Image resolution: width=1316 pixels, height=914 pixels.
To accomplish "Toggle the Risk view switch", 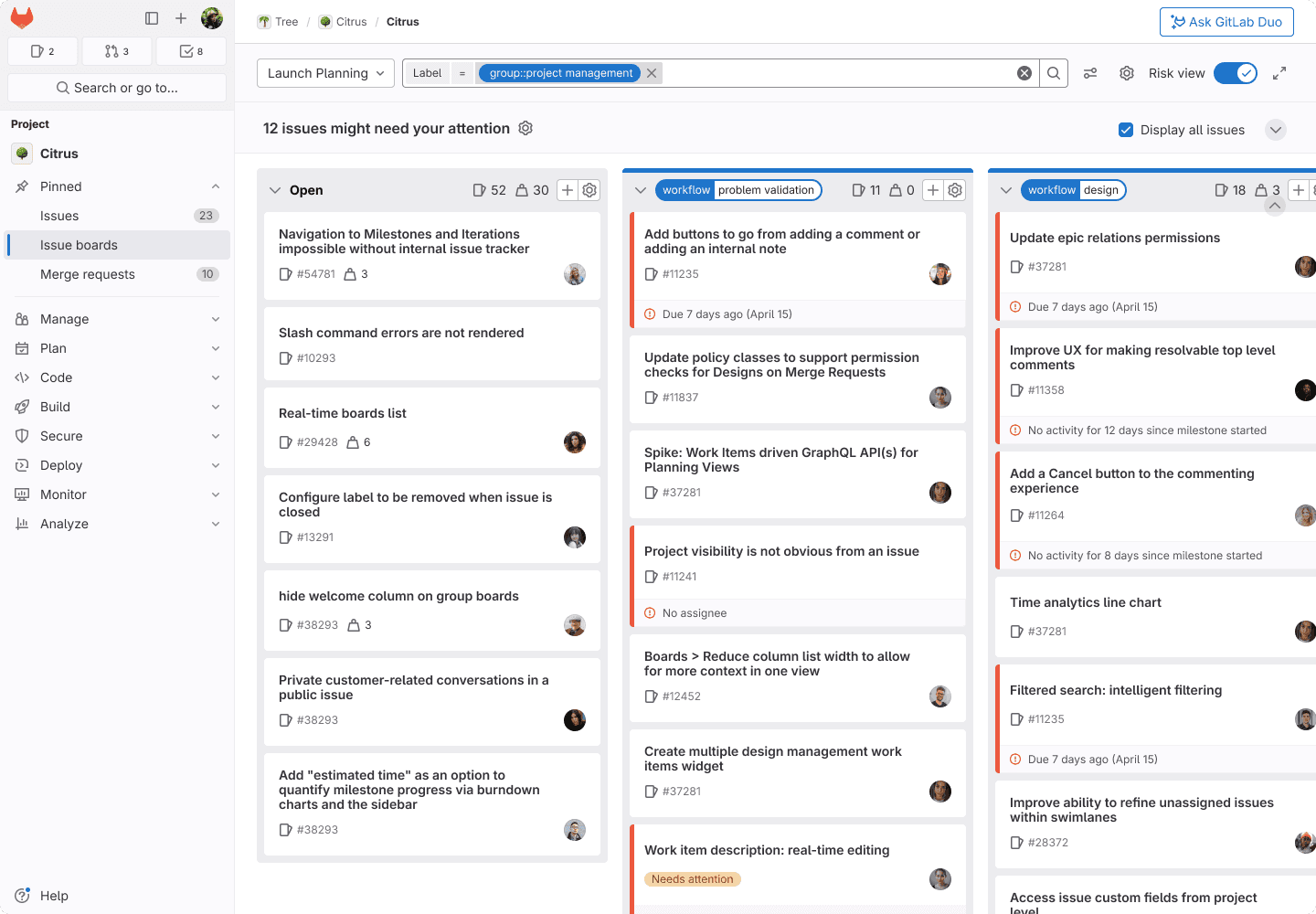I will [1236, 73].
